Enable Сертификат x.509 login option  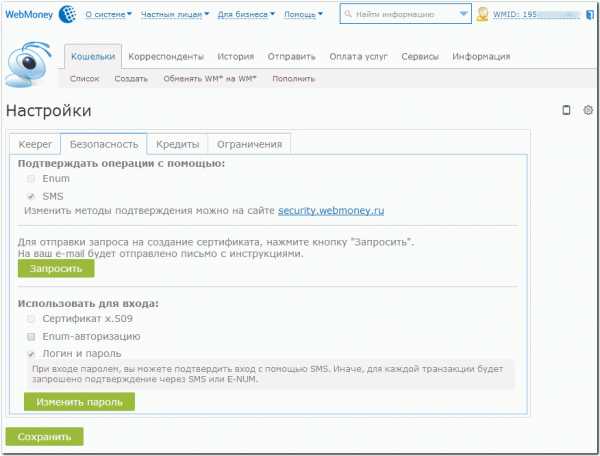31,319
